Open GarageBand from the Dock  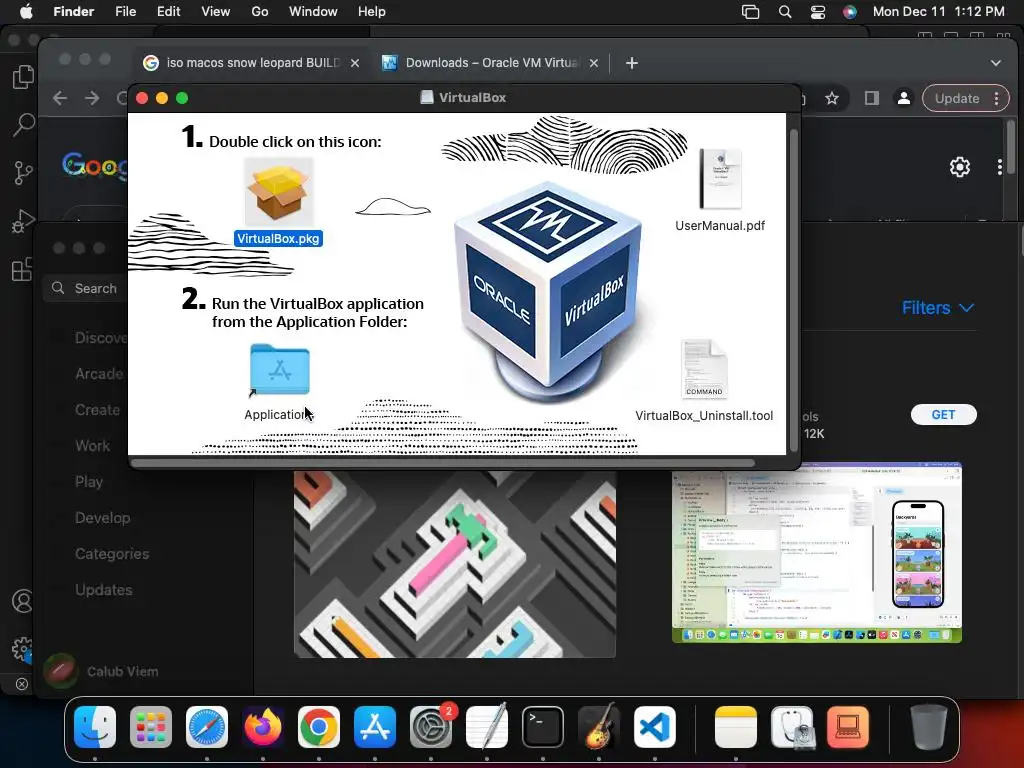599,727
